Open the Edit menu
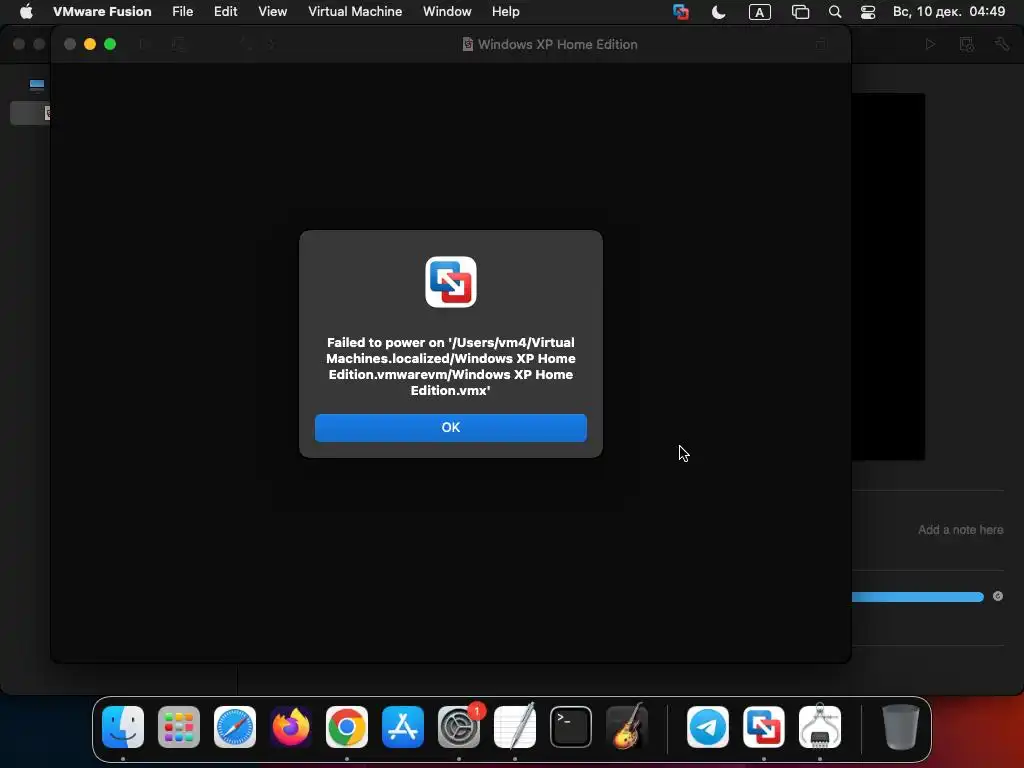 pos(225,12)
